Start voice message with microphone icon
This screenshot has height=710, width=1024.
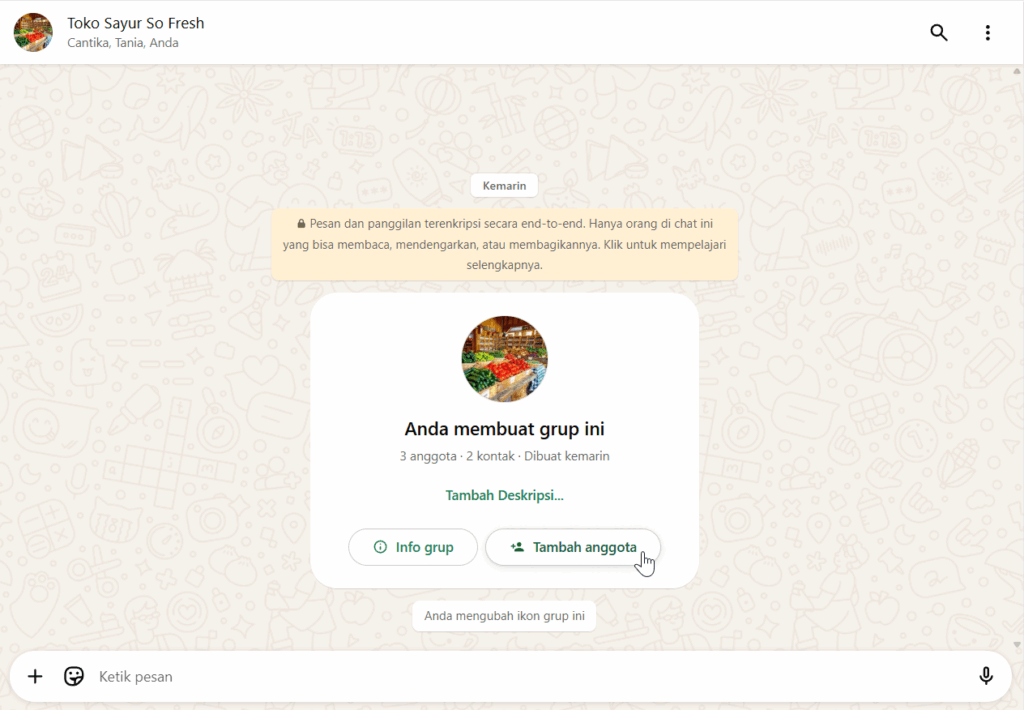coord(986,676)
